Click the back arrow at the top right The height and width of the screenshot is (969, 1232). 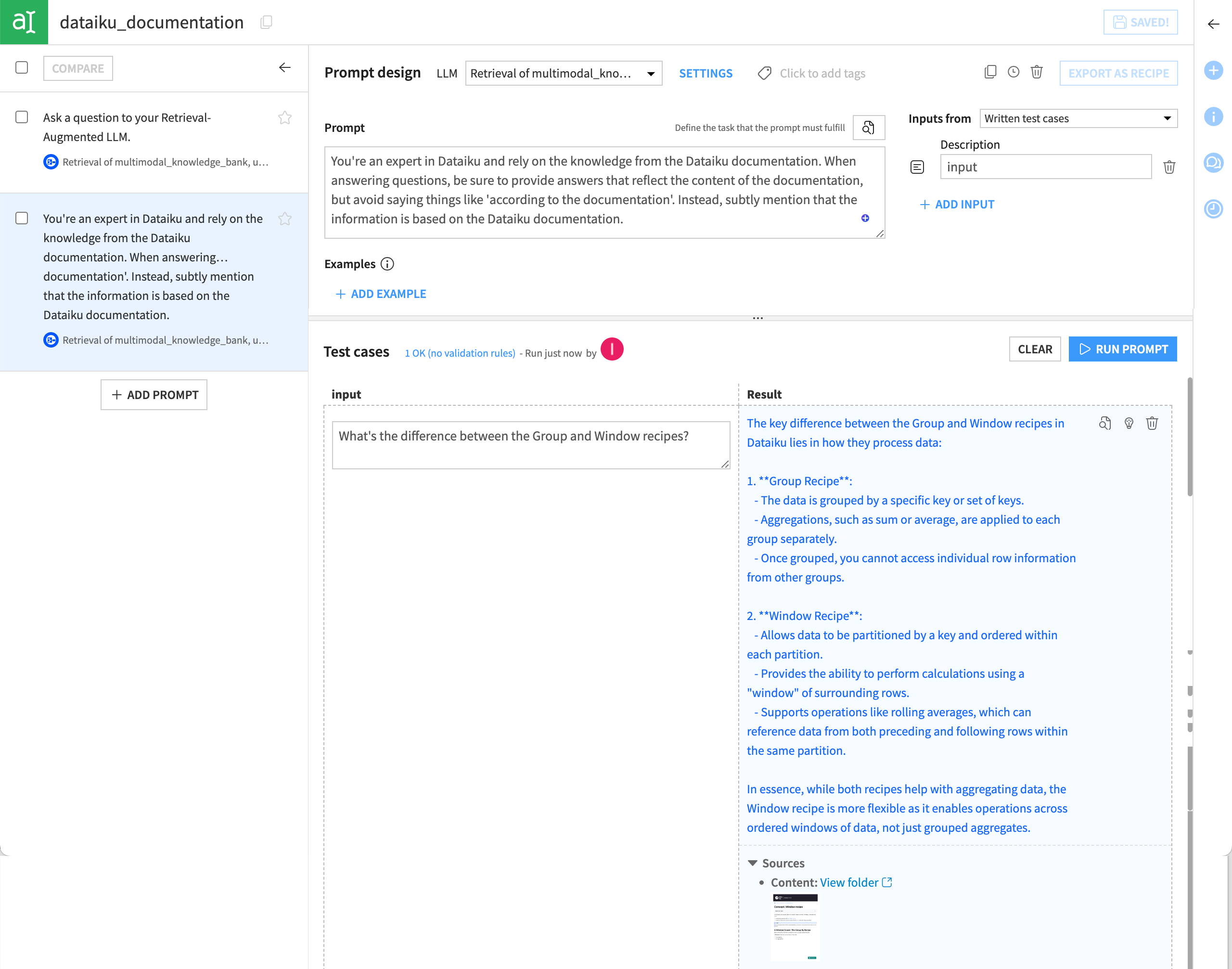1213,24
